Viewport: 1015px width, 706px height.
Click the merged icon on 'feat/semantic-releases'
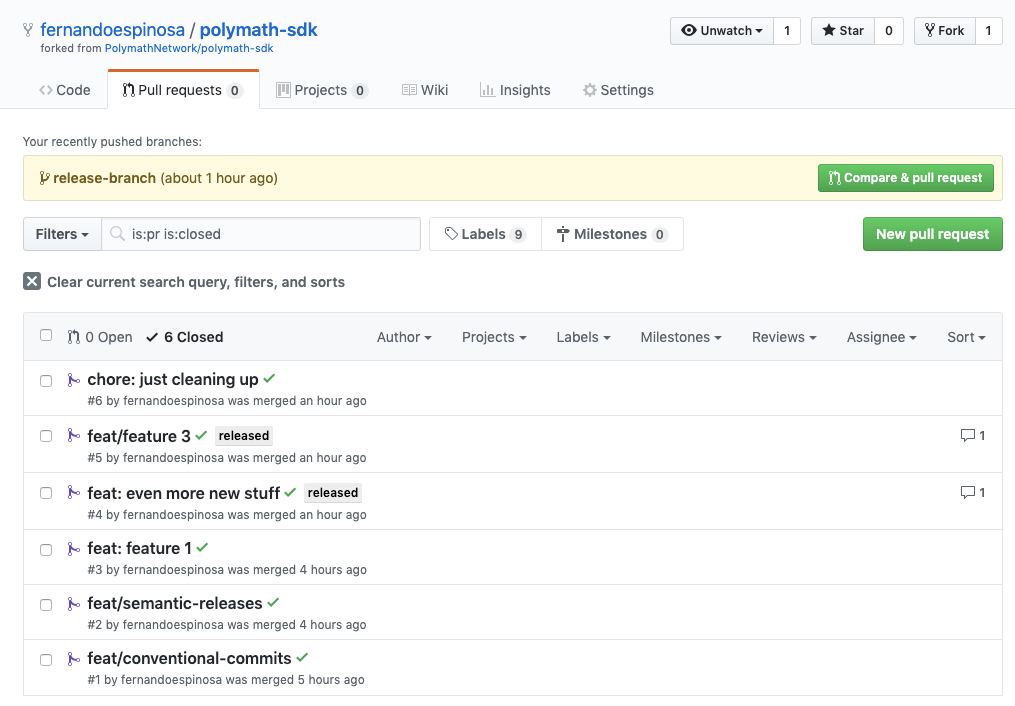click(74, 604)
